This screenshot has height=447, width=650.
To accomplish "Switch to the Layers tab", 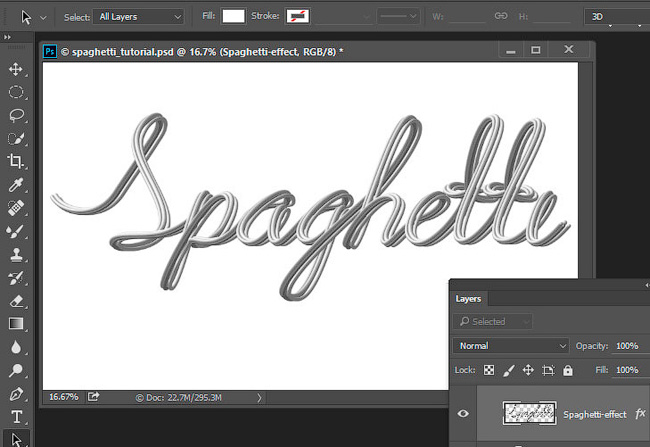I will tap(468, 299).
